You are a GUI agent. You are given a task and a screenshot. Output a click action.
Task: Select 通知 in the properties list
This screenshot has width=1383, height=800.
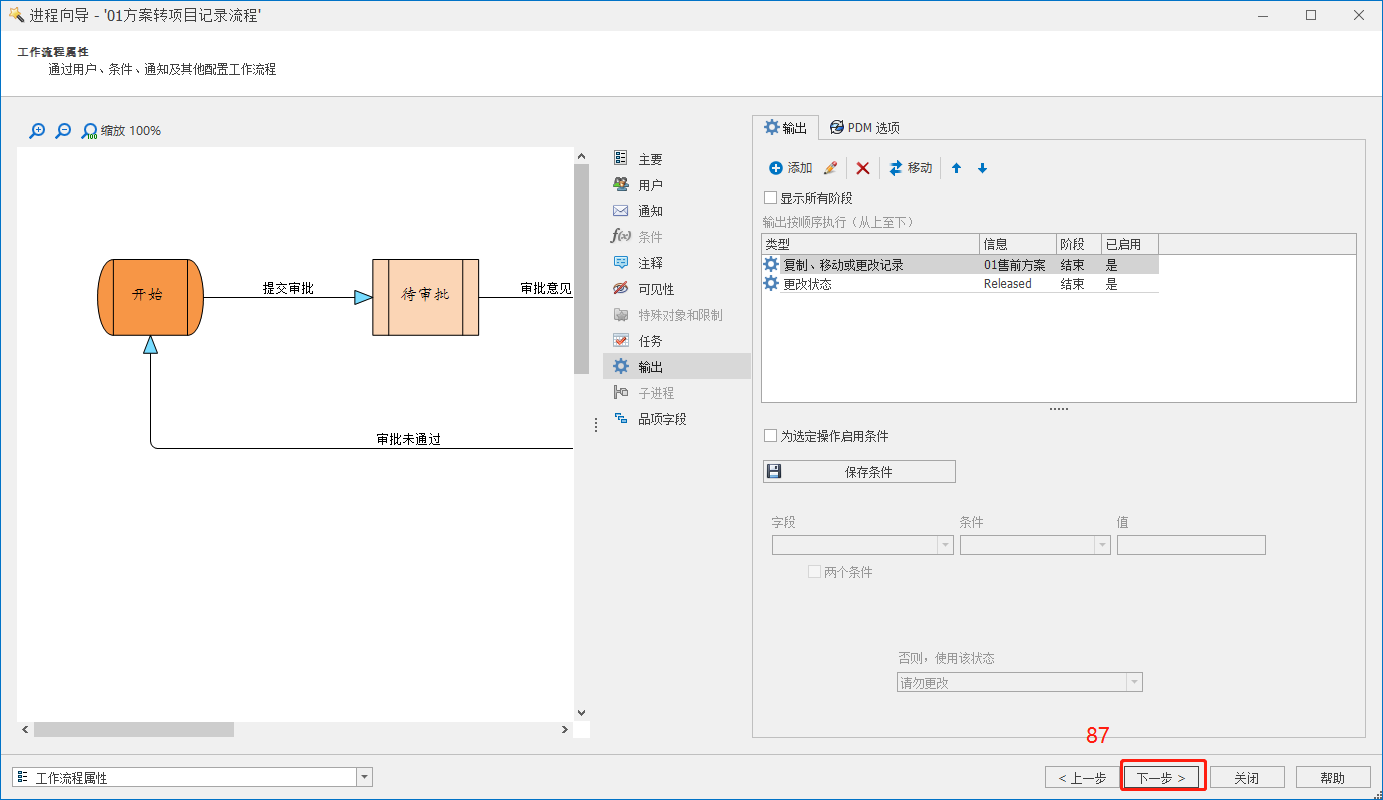tap(650, 211)
